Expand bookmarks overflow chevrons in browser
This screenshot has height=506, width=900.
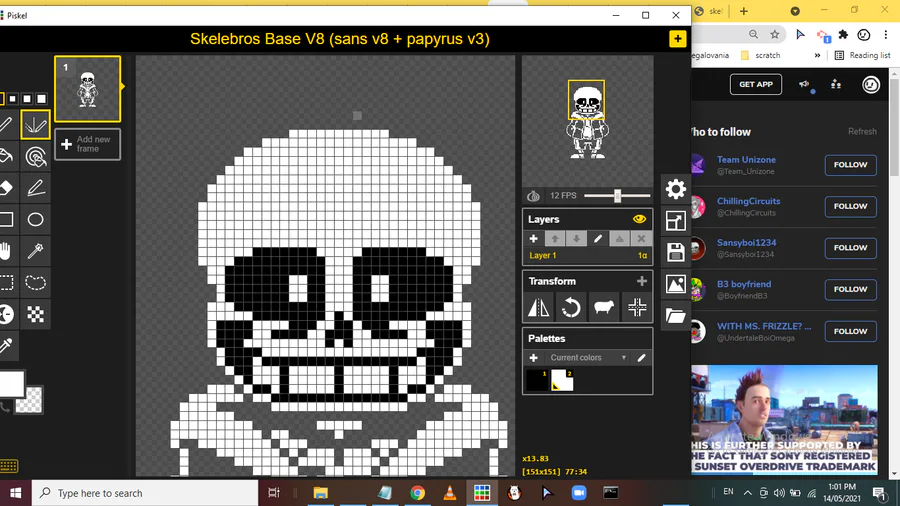click(x=817, y=56)
